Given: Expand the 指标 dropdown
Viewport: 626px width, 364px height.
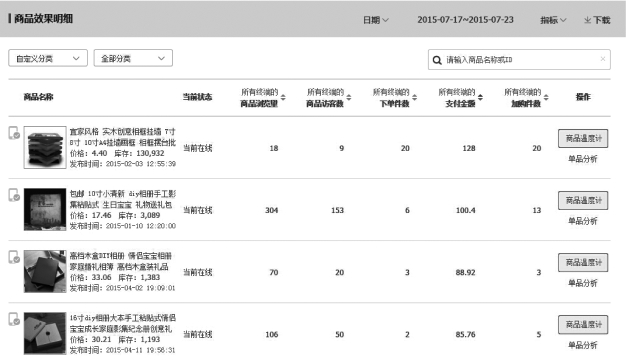Looking at the screenshot, I should [x=553, y=20].
